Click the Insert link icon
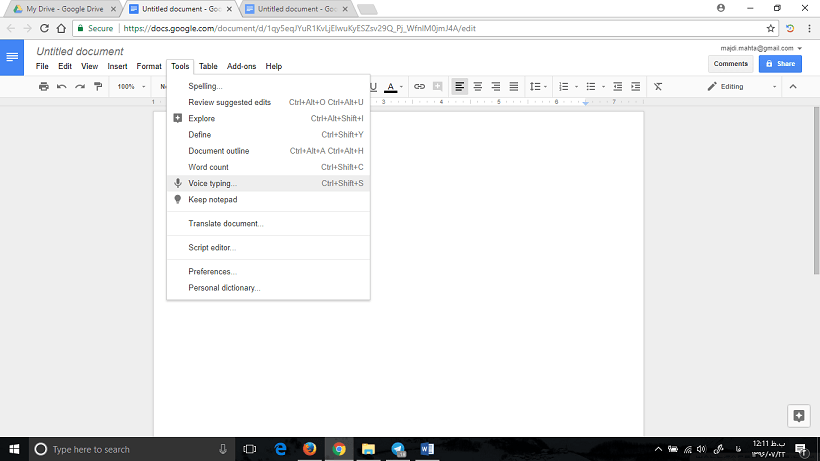Viewport: 820px width, 461px height. pos(419,87)
